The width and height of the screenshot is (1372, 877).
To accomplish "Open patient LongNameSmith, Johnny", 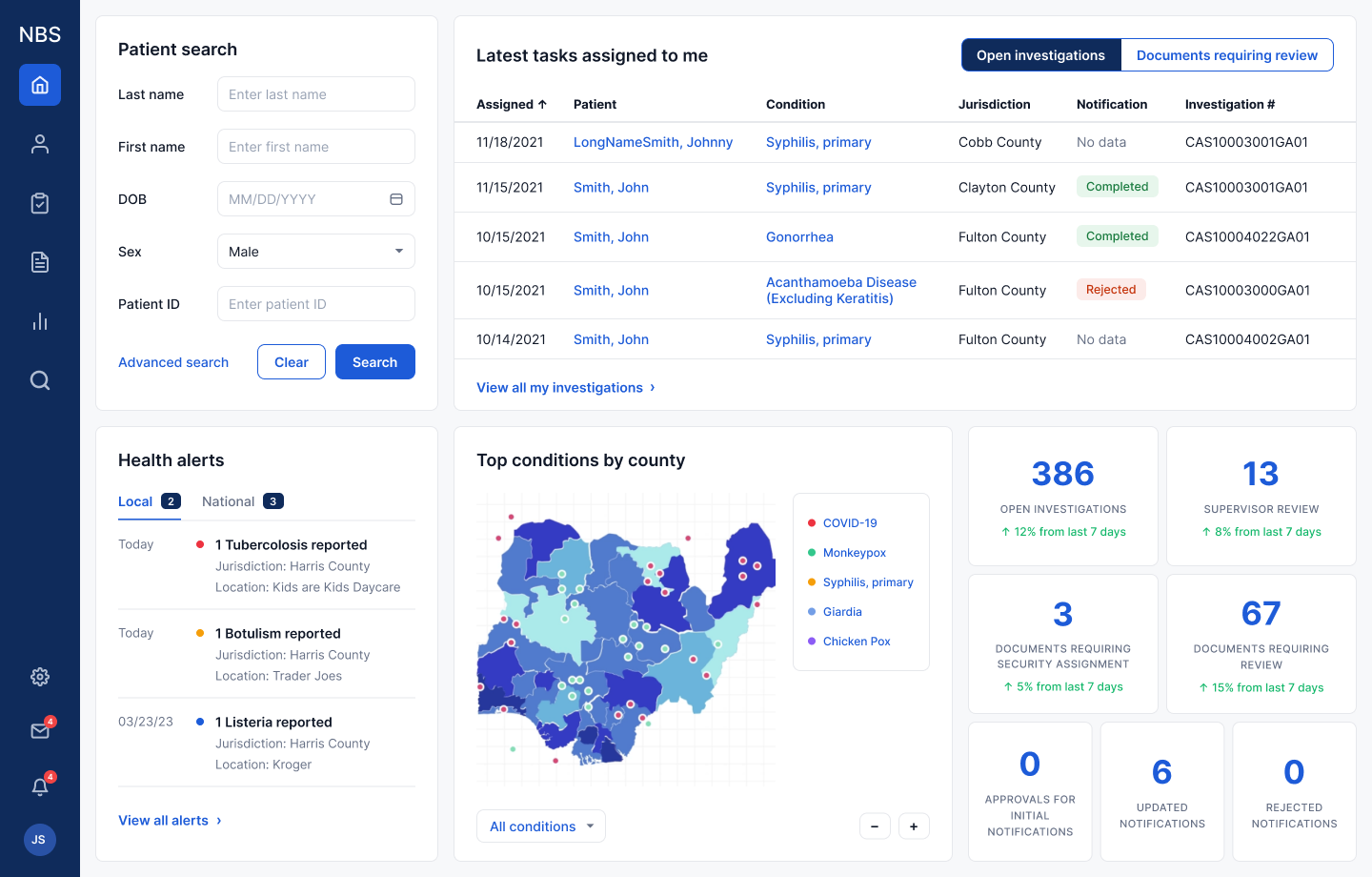I will tap(654, 142).
